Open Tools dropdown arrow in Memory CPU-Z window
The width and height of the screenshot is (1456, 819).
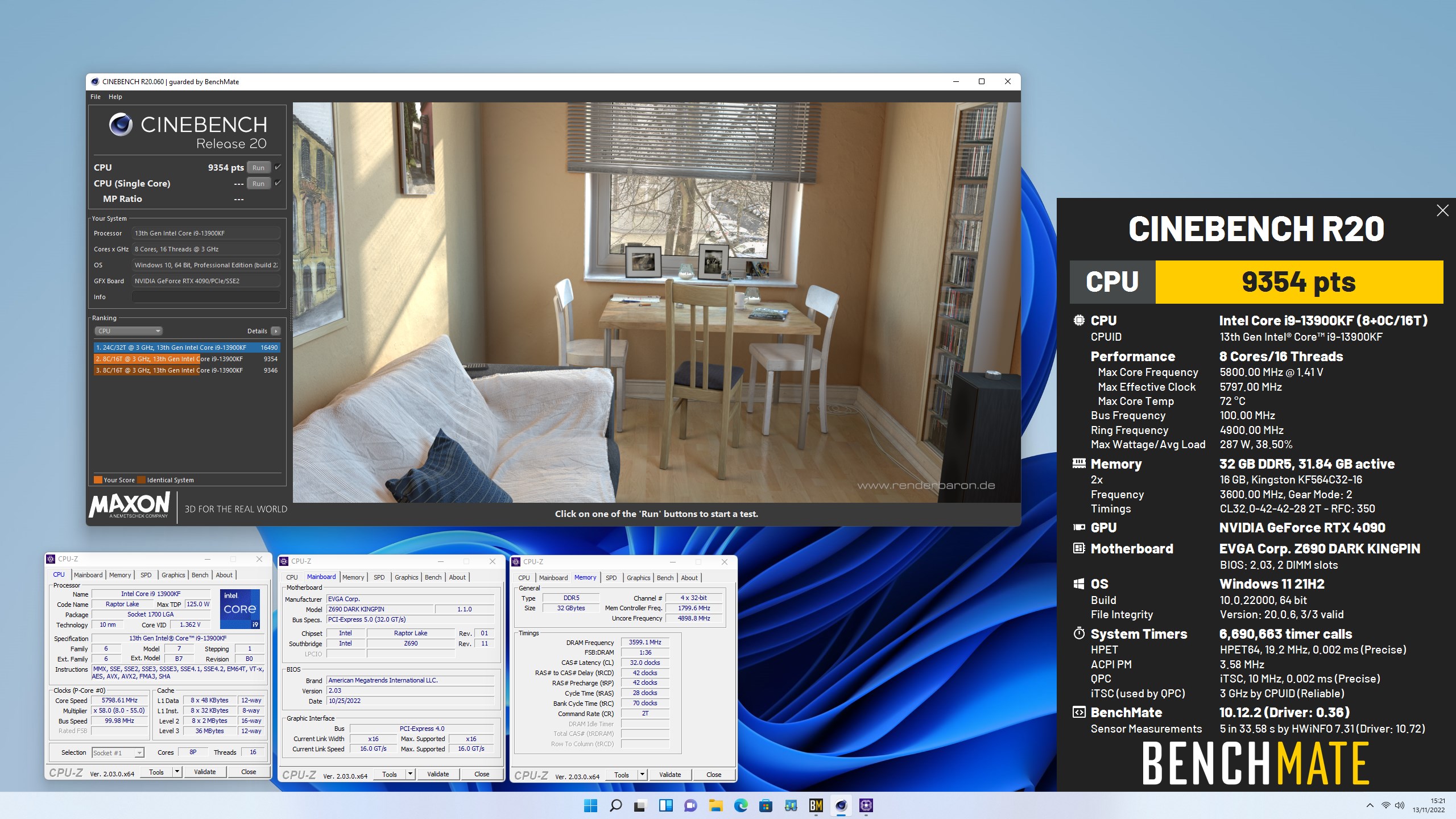coord(642,775)
